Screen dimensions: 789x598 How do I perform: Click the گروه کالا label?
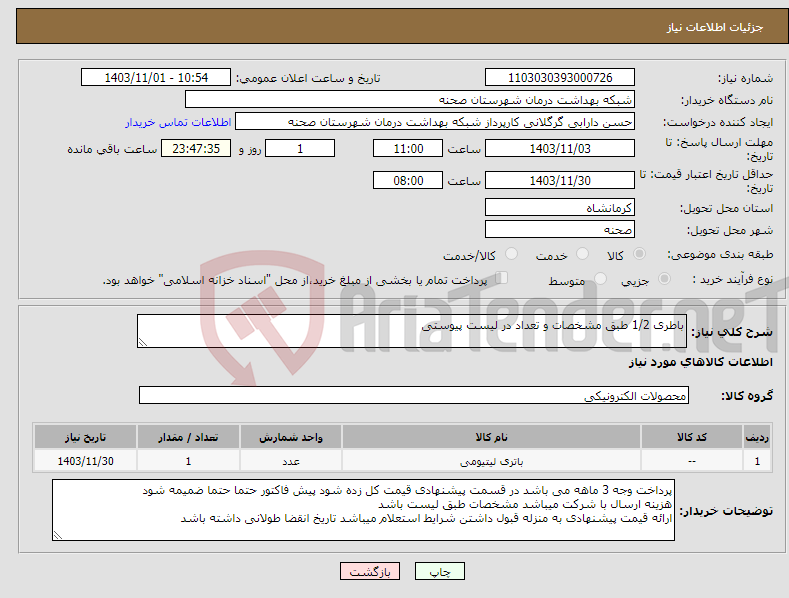747,396
